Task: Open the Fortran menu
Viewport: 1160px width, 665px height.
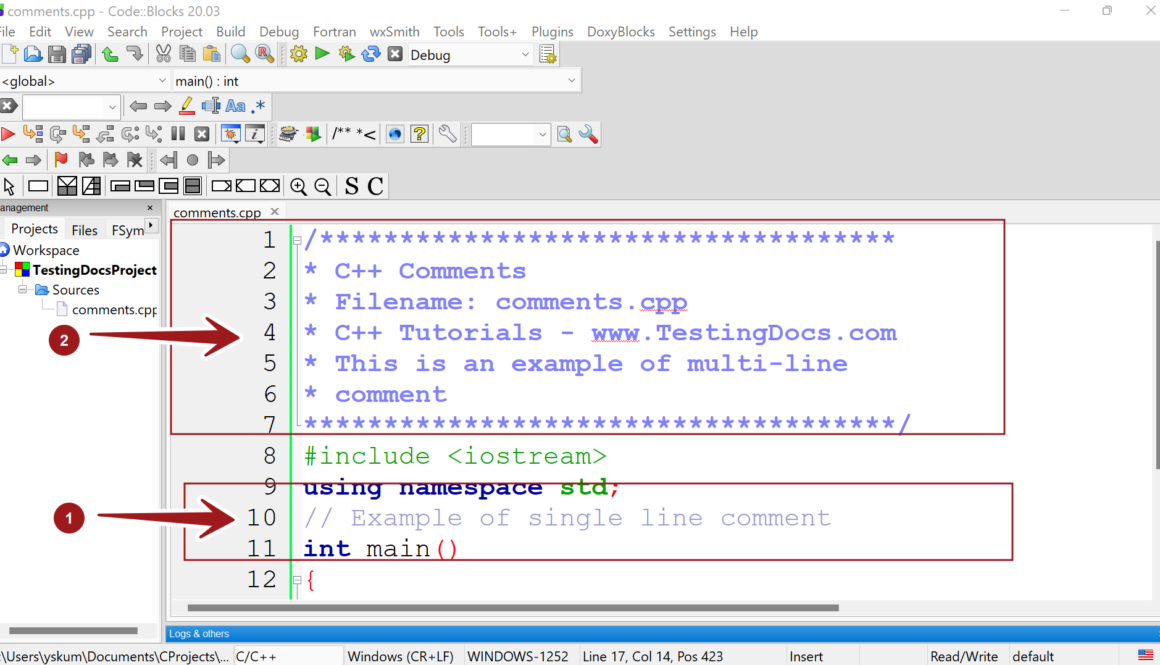Action: [x=334, y=31]
